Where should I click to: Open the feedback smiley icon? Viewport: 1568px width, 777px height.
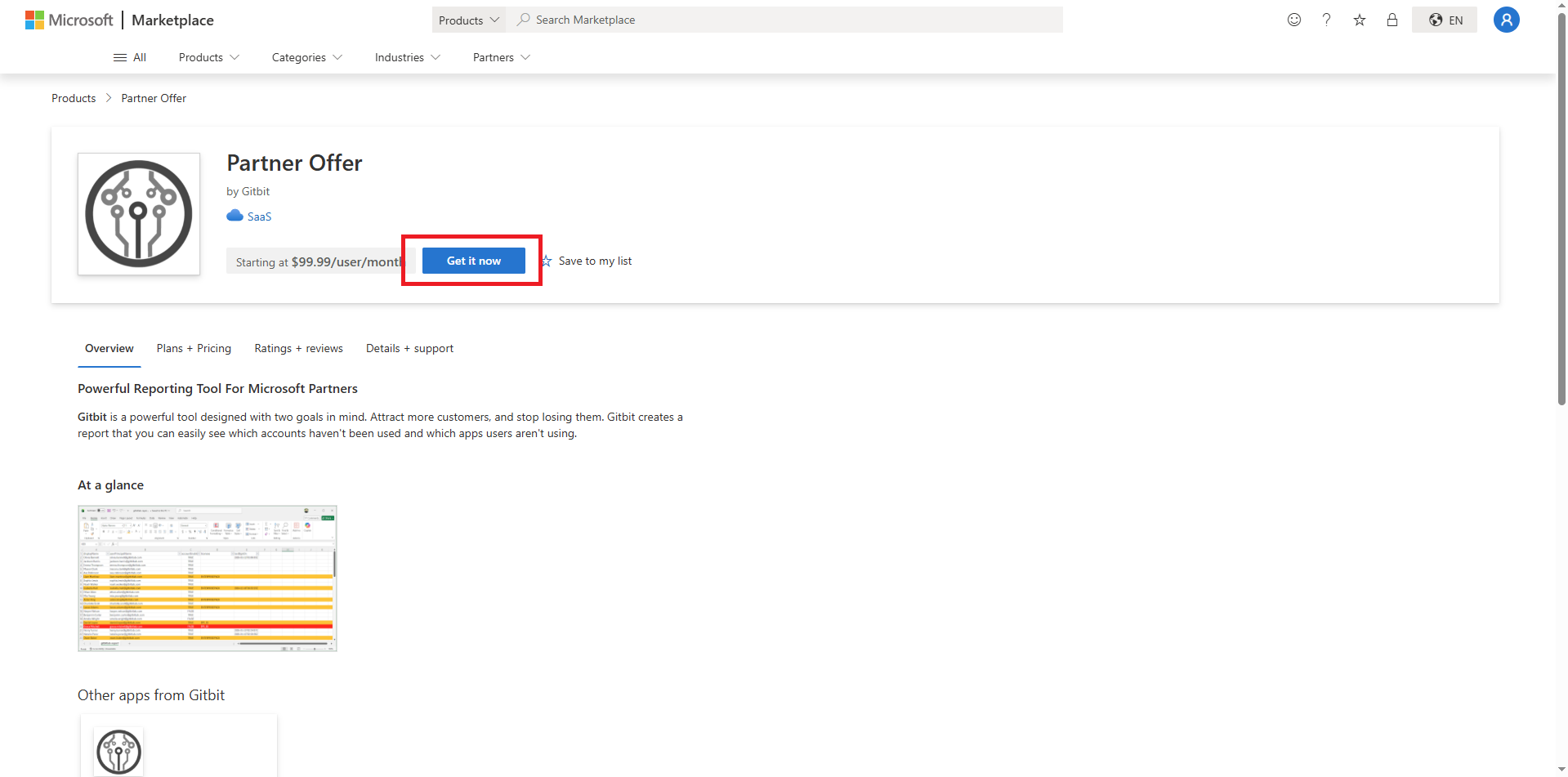1294,20
